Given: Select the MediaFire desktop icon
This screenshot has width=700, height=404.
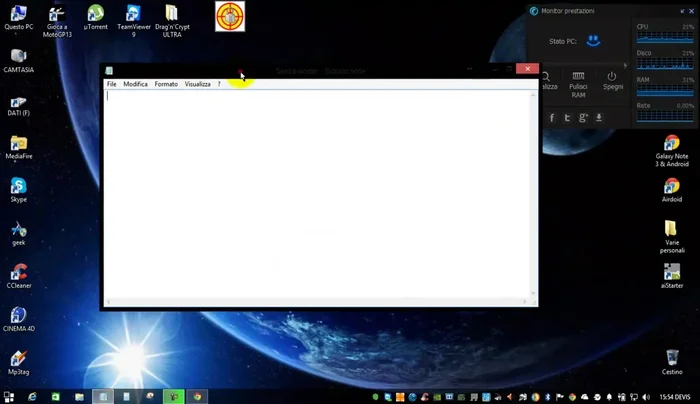Looking at the screenshot, I should coord(19,147).
